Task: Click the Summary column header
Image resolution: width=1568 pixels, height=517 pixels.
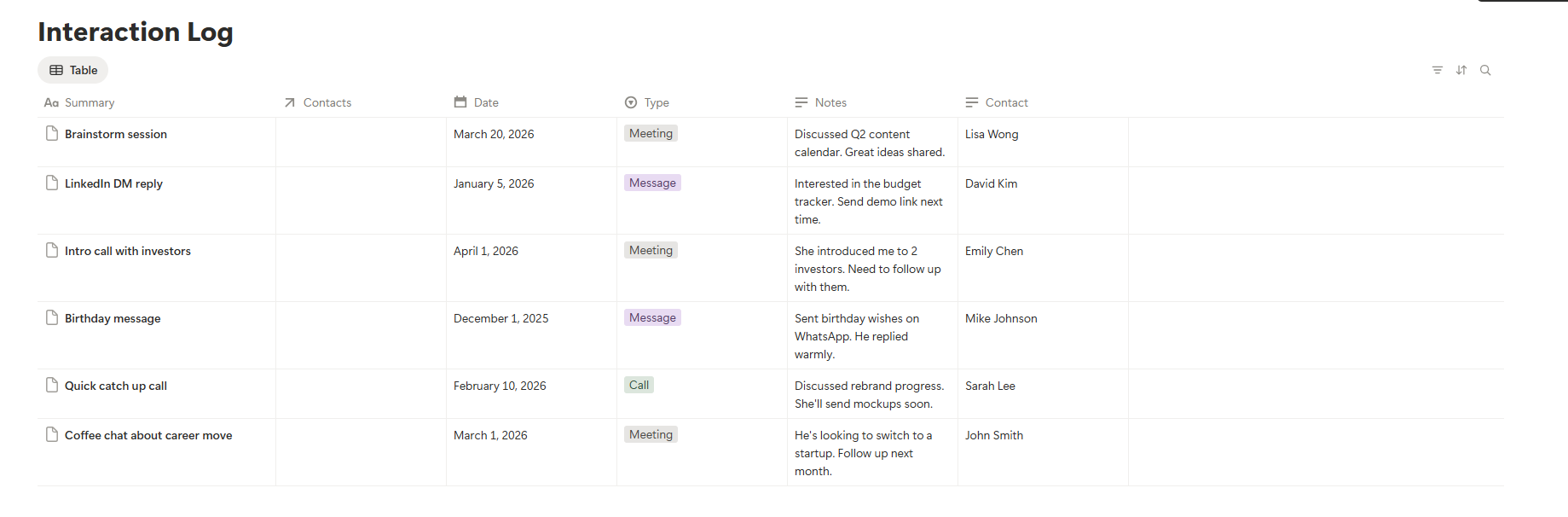Action: (x=79, y=102)
